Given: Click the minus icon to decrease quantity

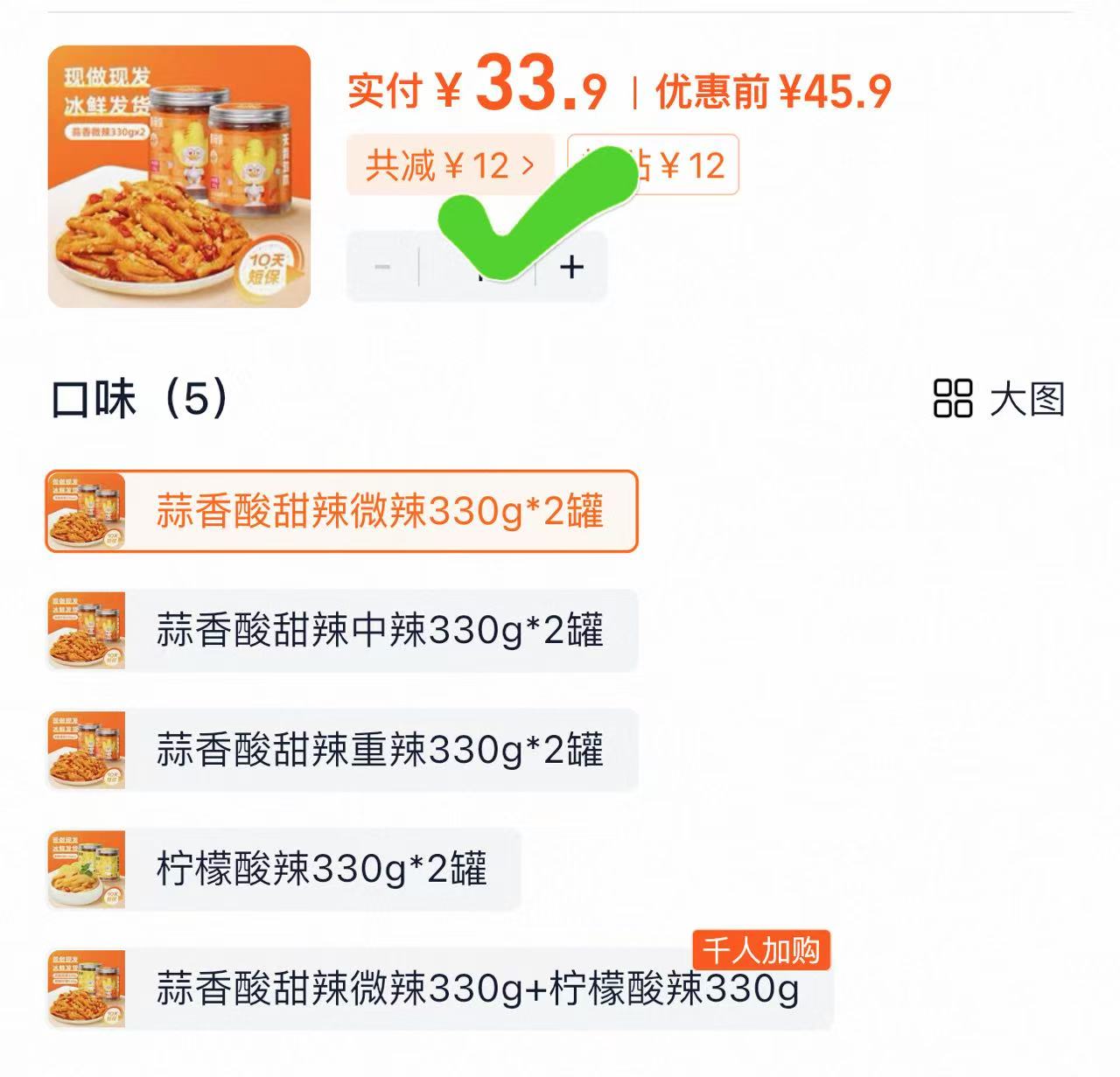Looking at the screenshot, I should coord(381,269).
